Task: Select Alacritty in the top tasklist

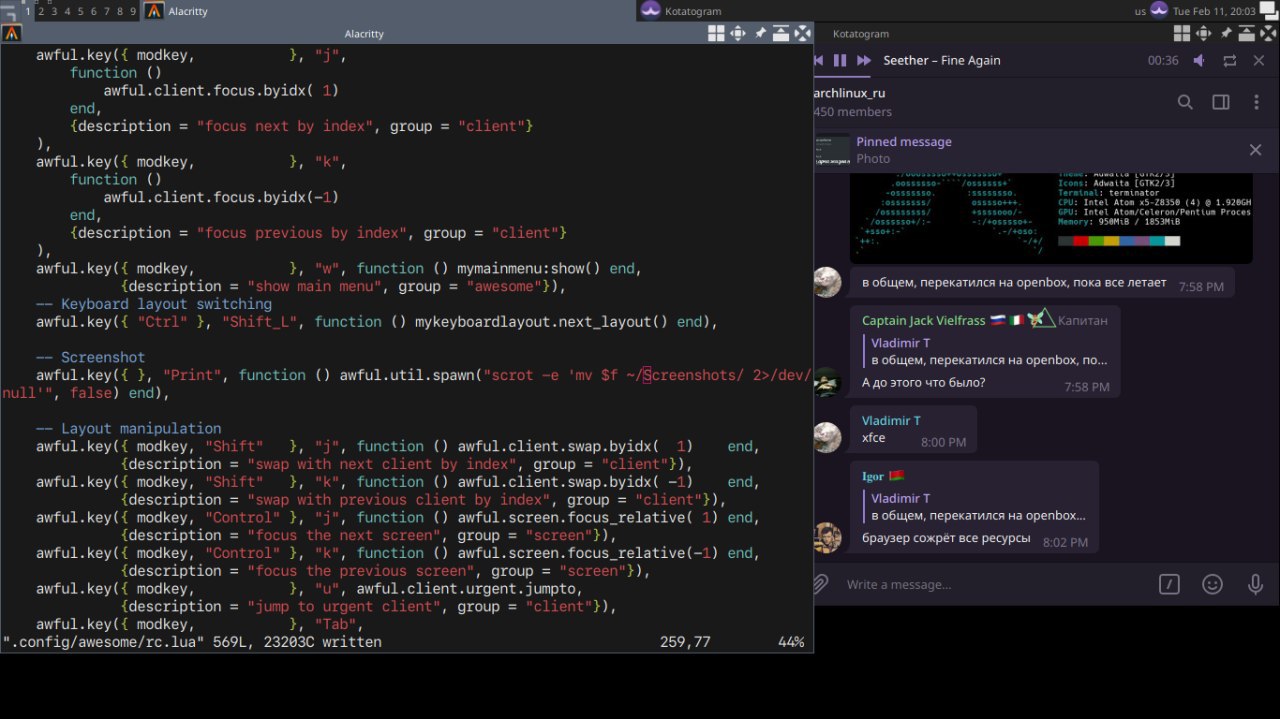Action: click(389, 11)
